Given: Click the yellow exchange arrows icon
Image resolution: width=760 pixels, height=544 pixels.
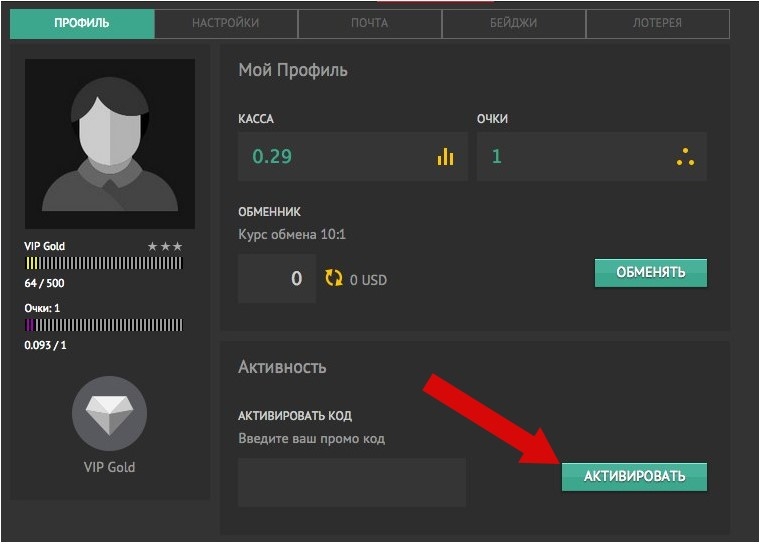Looking at the screenshot, I should point(334,279).
